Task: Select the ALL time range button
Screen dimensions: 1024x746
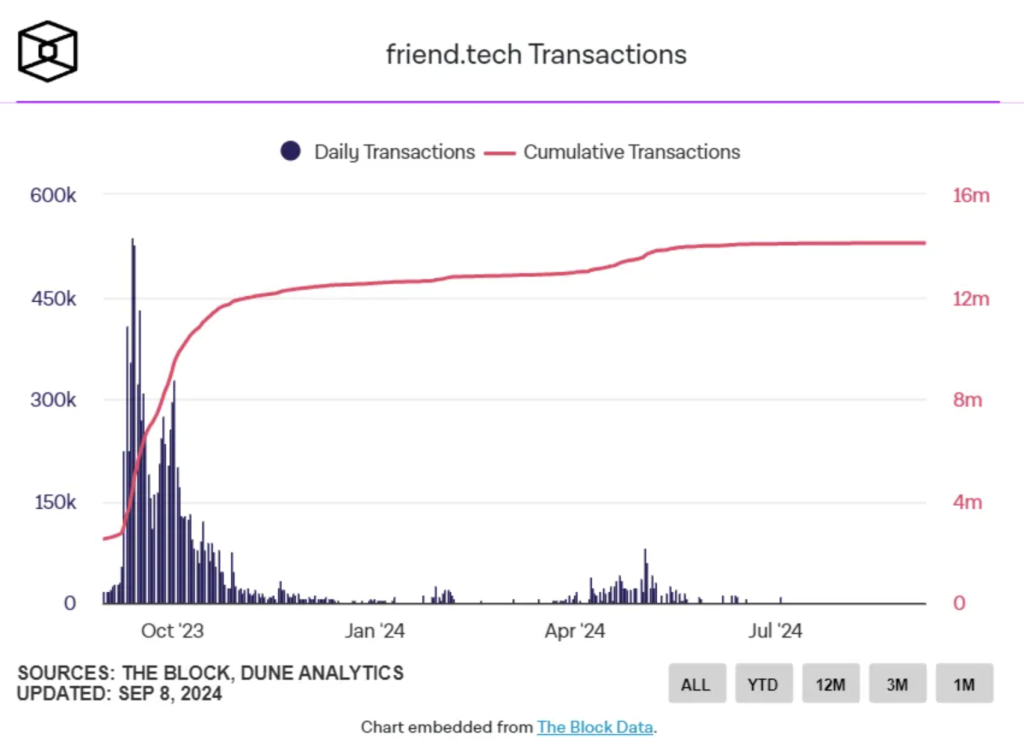Action: pyautogui.click(x=697, y=683)
